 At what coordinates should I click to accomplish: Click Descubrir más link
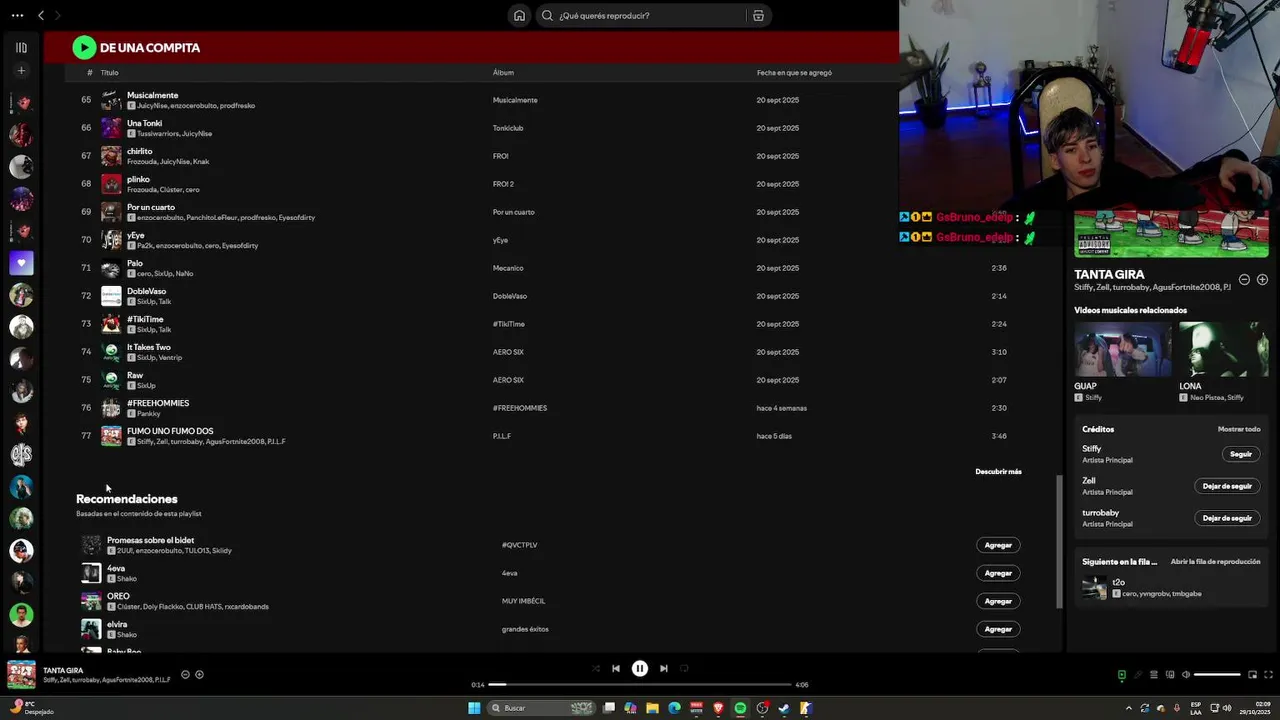(998, 471)
